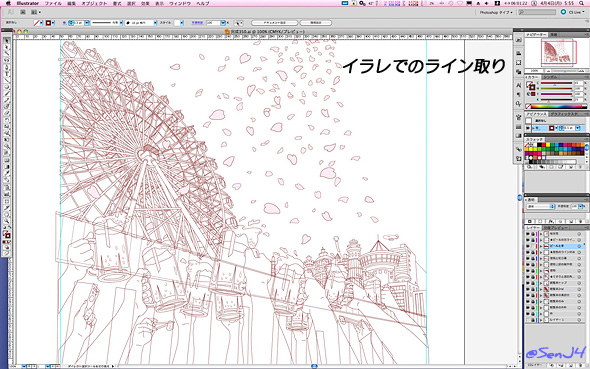Select the Pen tool

tap(6, 67)
